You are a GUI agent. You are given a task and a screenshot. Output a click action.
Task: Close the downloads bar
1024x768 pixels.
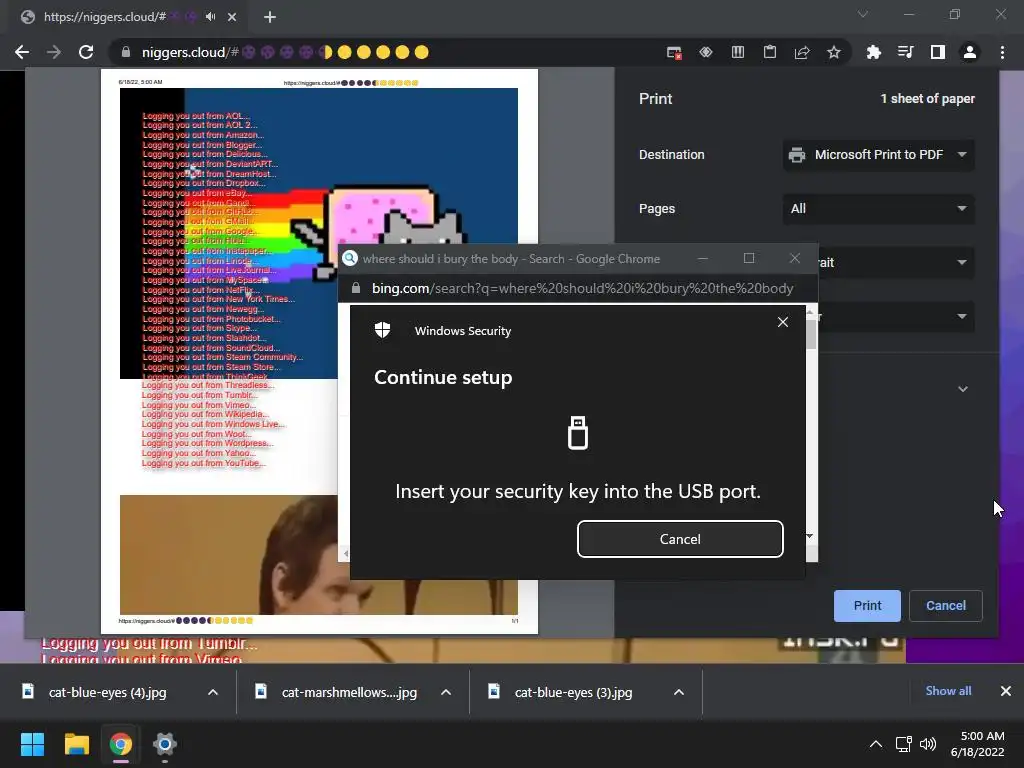1006,691
